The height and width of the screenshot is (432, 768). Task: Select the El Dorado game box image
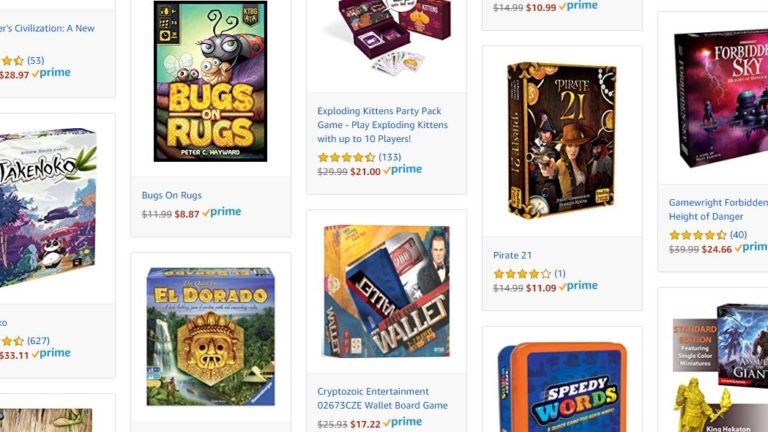pos(211,337)
